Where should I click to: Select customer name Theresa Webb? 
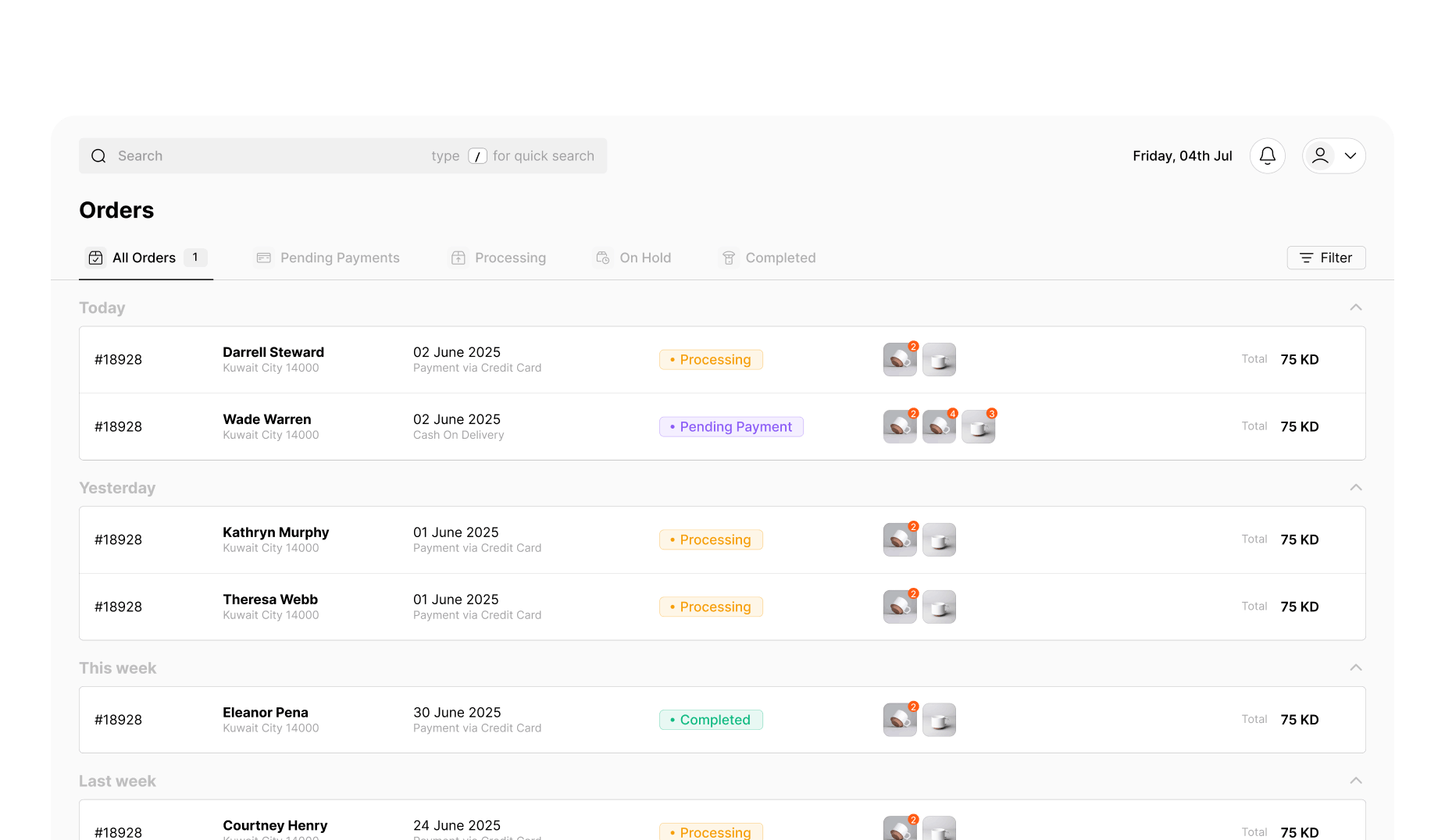(x=270, y=600)
